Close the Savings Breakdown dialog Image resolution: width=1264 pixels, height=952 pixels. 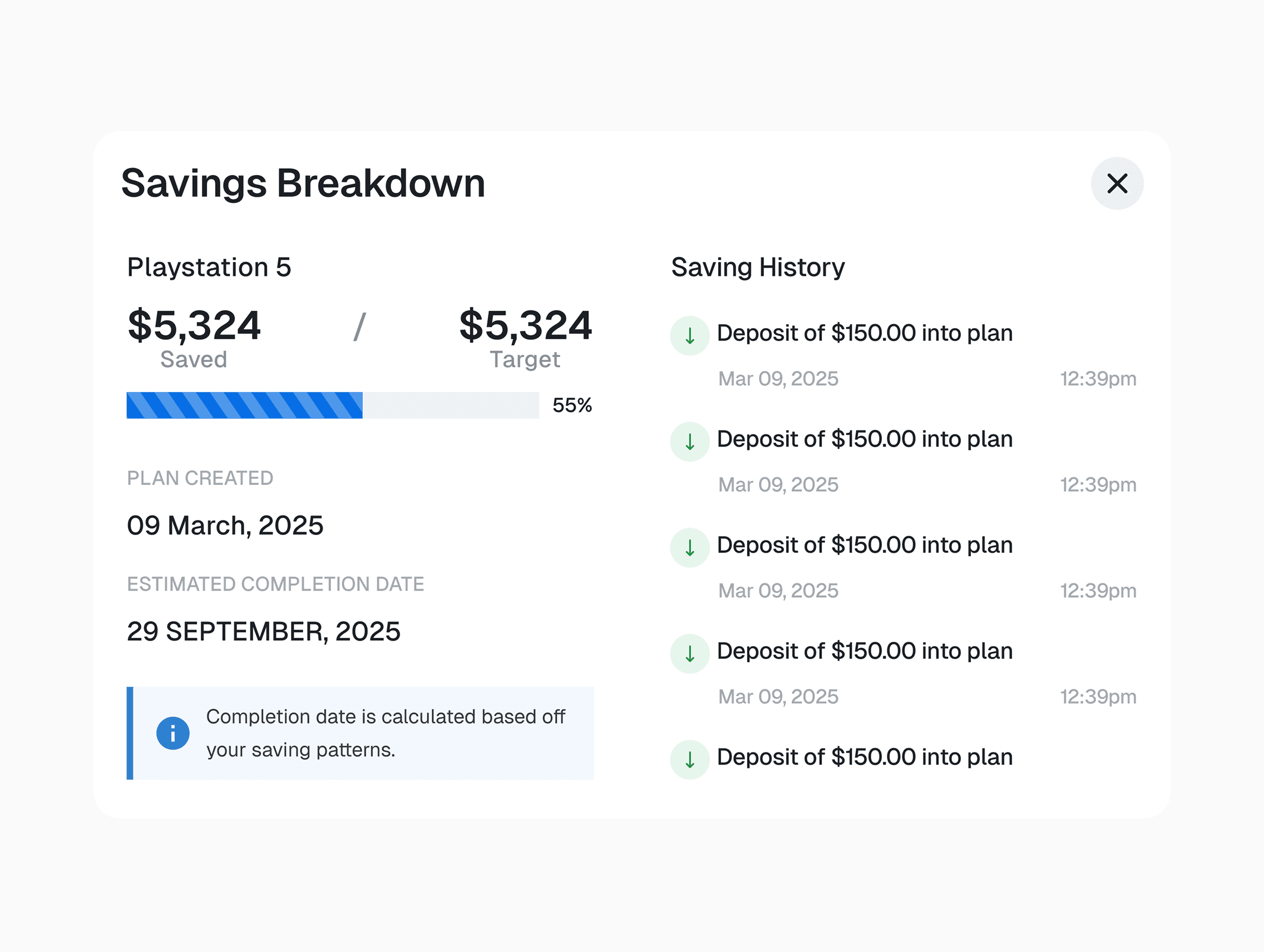[1117, 184]
